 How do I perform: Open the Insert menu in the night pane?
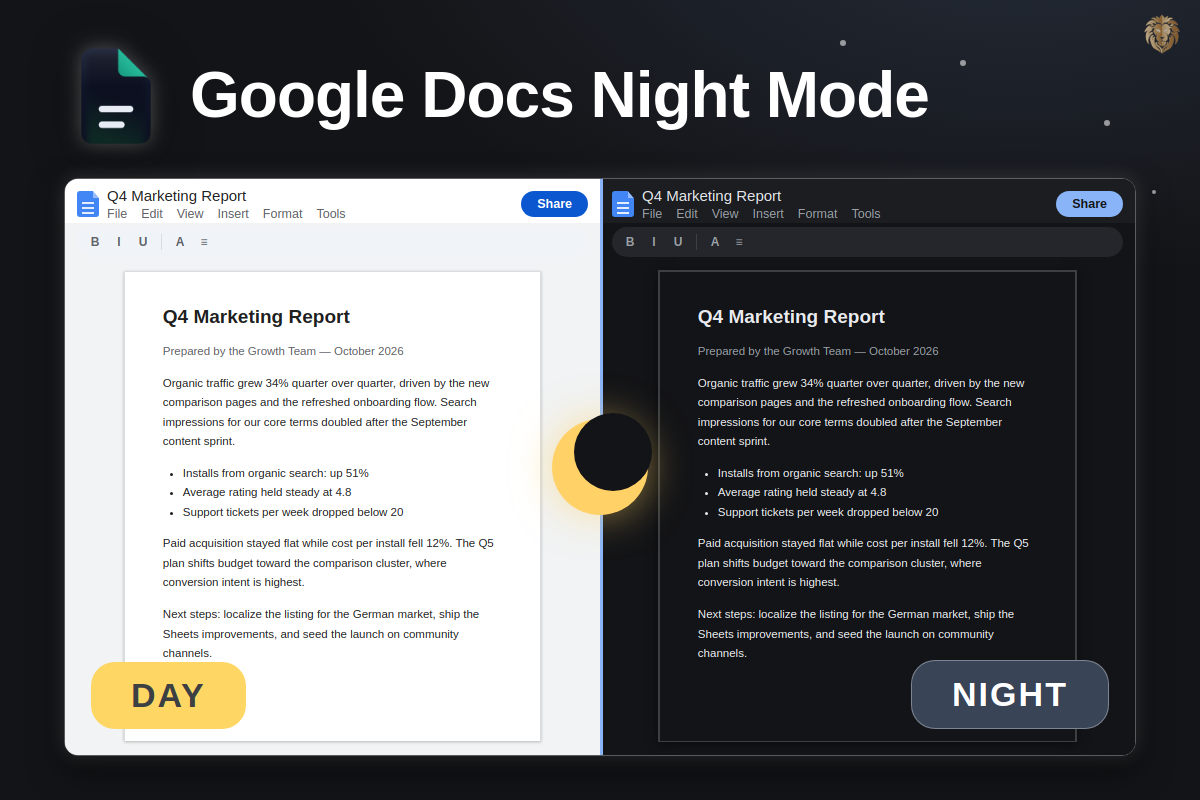768,214
